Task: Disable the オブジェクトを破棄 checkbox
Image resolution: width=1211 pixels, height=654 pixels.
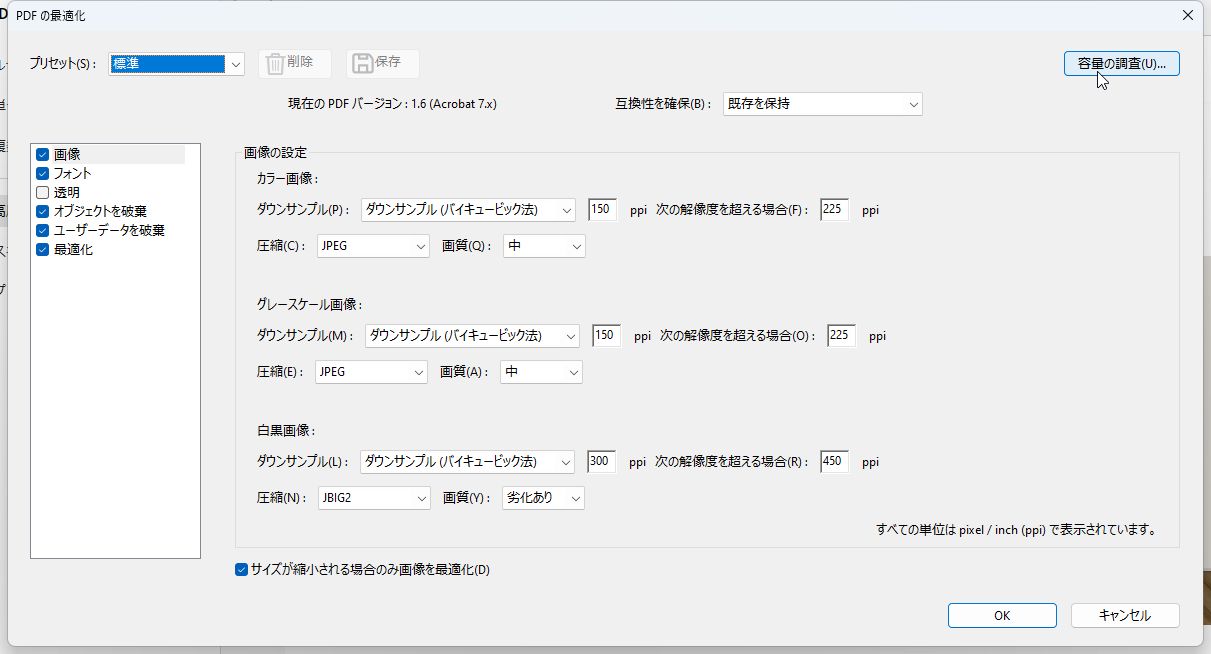Action: tap(41, 211)
